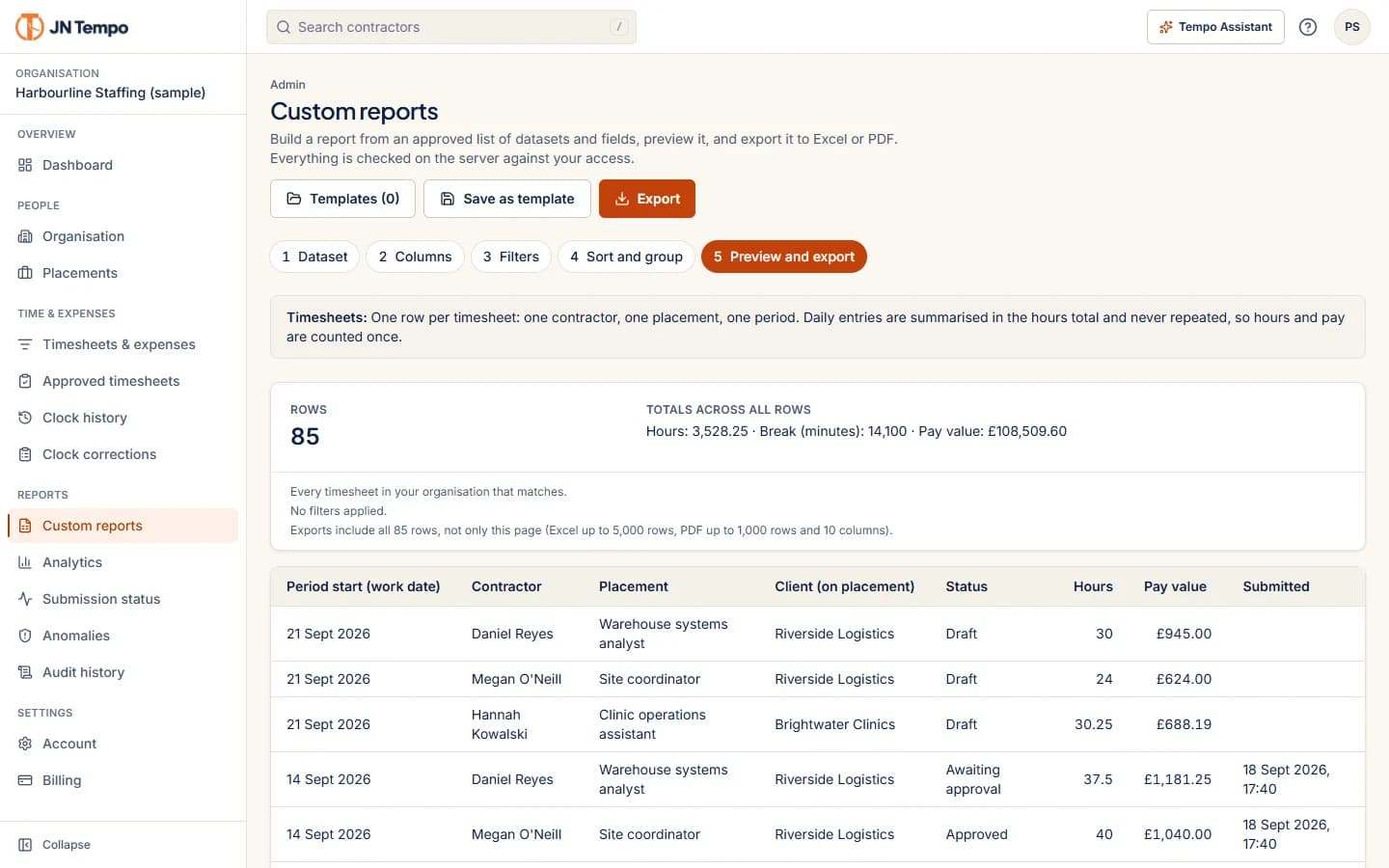Viewport: 1389px width, 868px height.
Task: Click the Approved timesheets clipboard icon
Action: coord(25,381)
